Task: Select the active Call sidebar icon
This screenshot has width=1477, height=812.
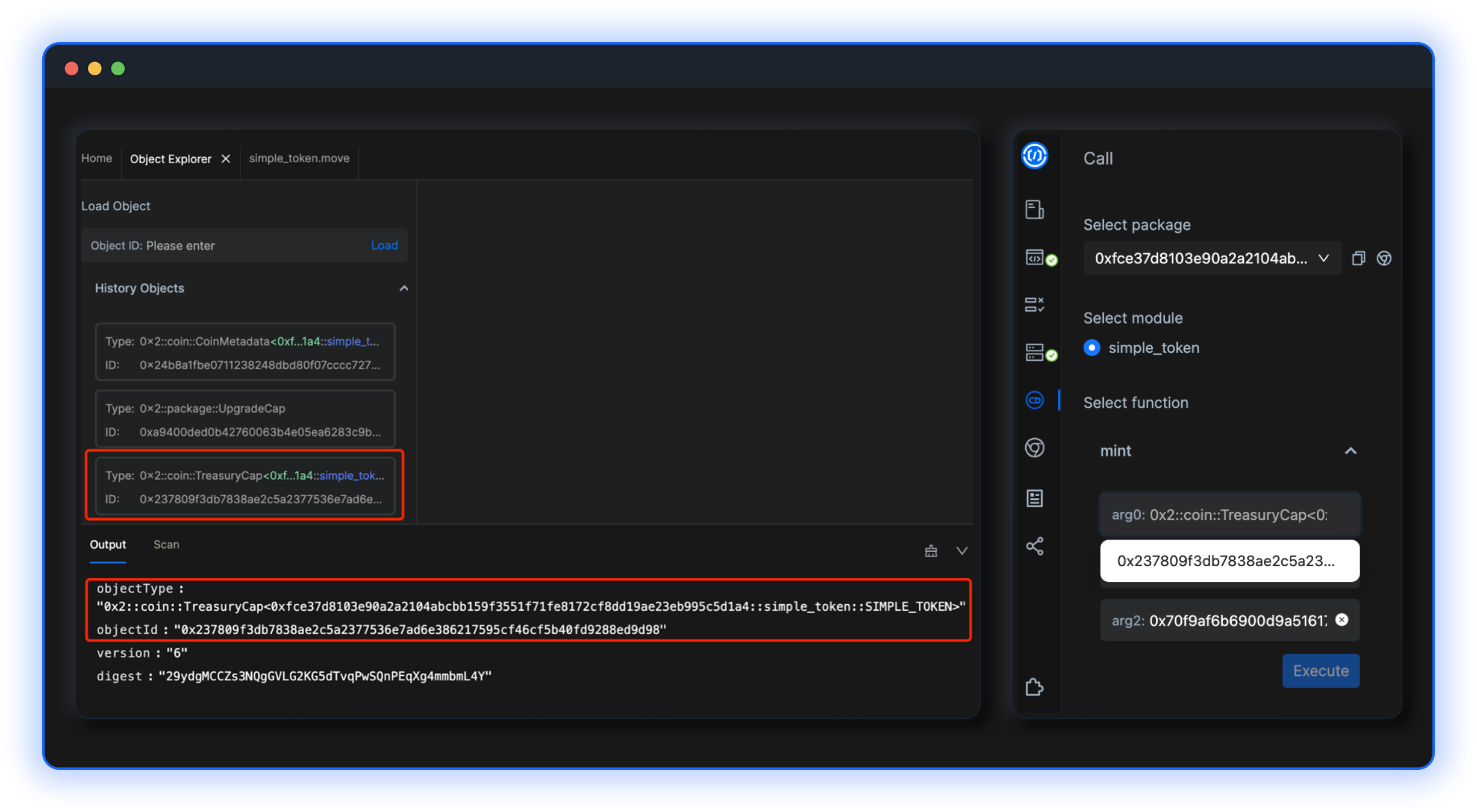Action: (x=1034, y=400)
